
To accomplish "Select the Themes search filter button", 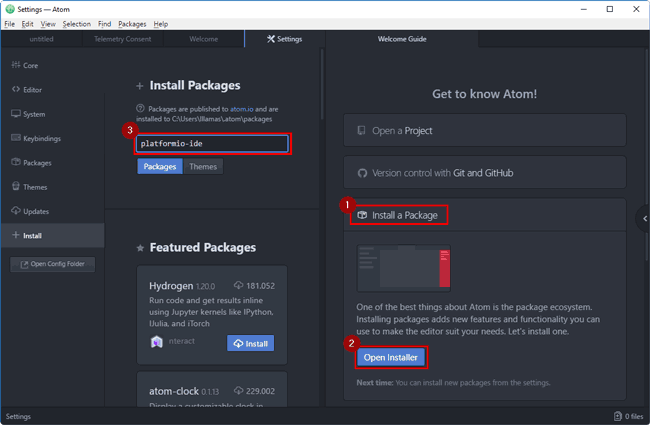I will click(x=203, y=167).
